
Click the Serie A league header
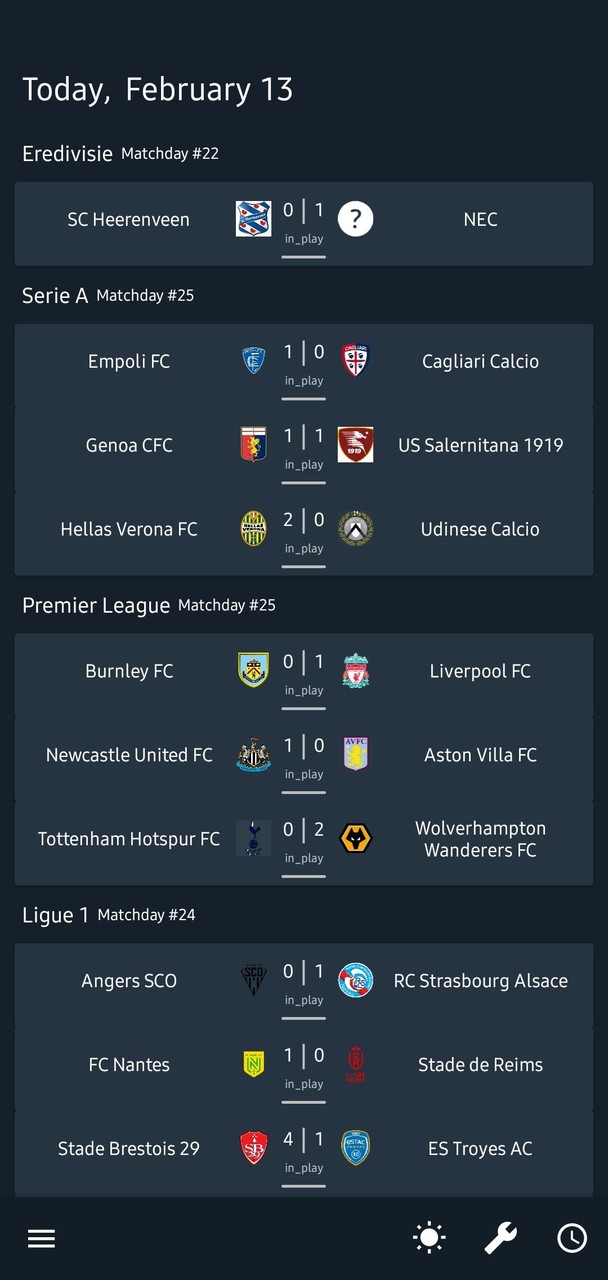click(x=55, y=295)
